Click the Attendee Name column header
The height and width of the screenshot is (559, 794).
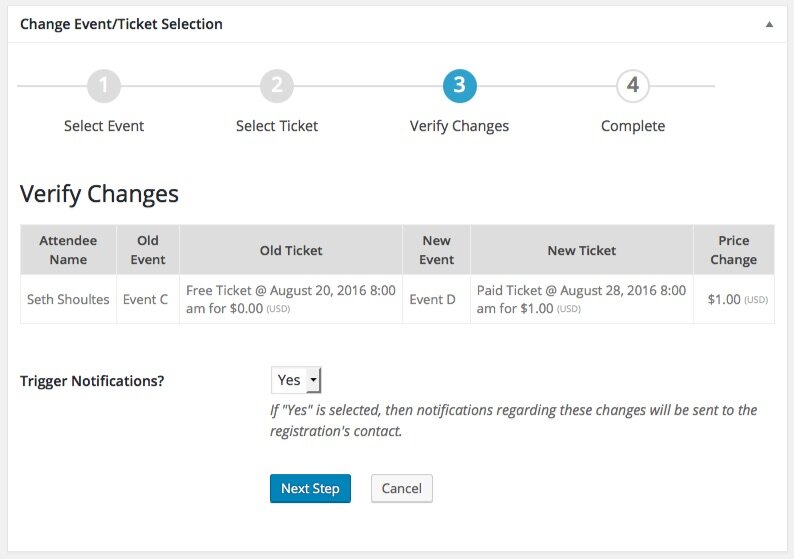tap(69, 250)
